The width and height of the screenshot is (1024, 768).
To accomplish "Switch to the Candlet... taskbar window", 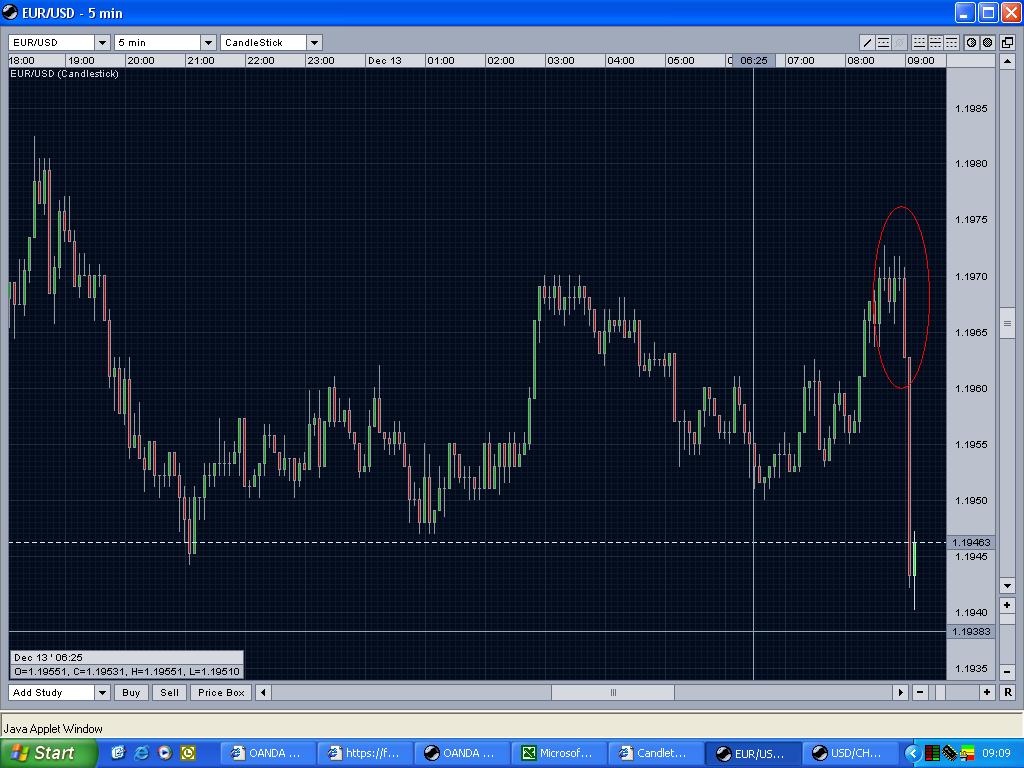I will 655,754.
